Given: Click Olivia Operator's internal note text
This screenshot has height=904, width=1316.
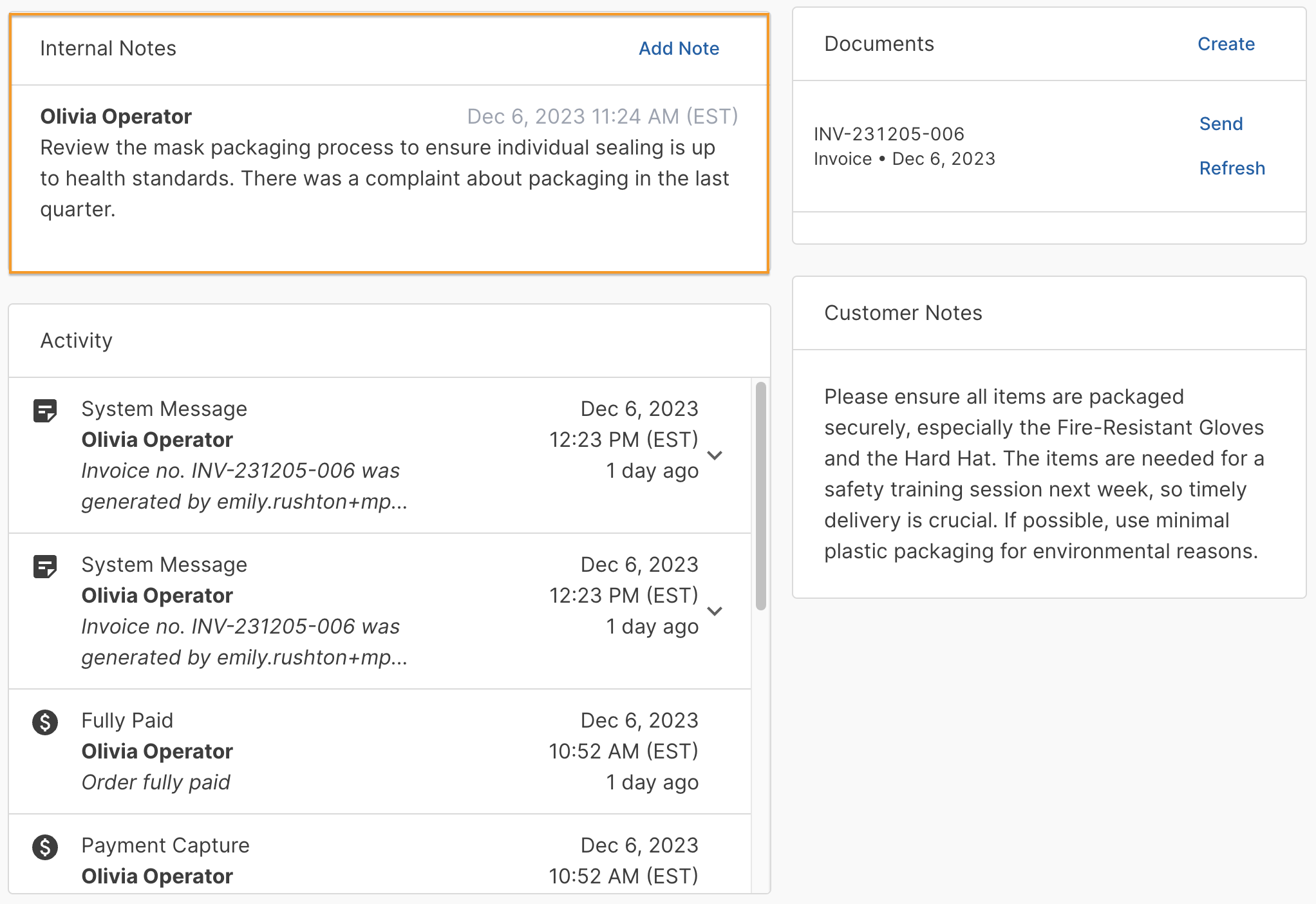Looking at the screenshot, I should (x=384, y=179).
